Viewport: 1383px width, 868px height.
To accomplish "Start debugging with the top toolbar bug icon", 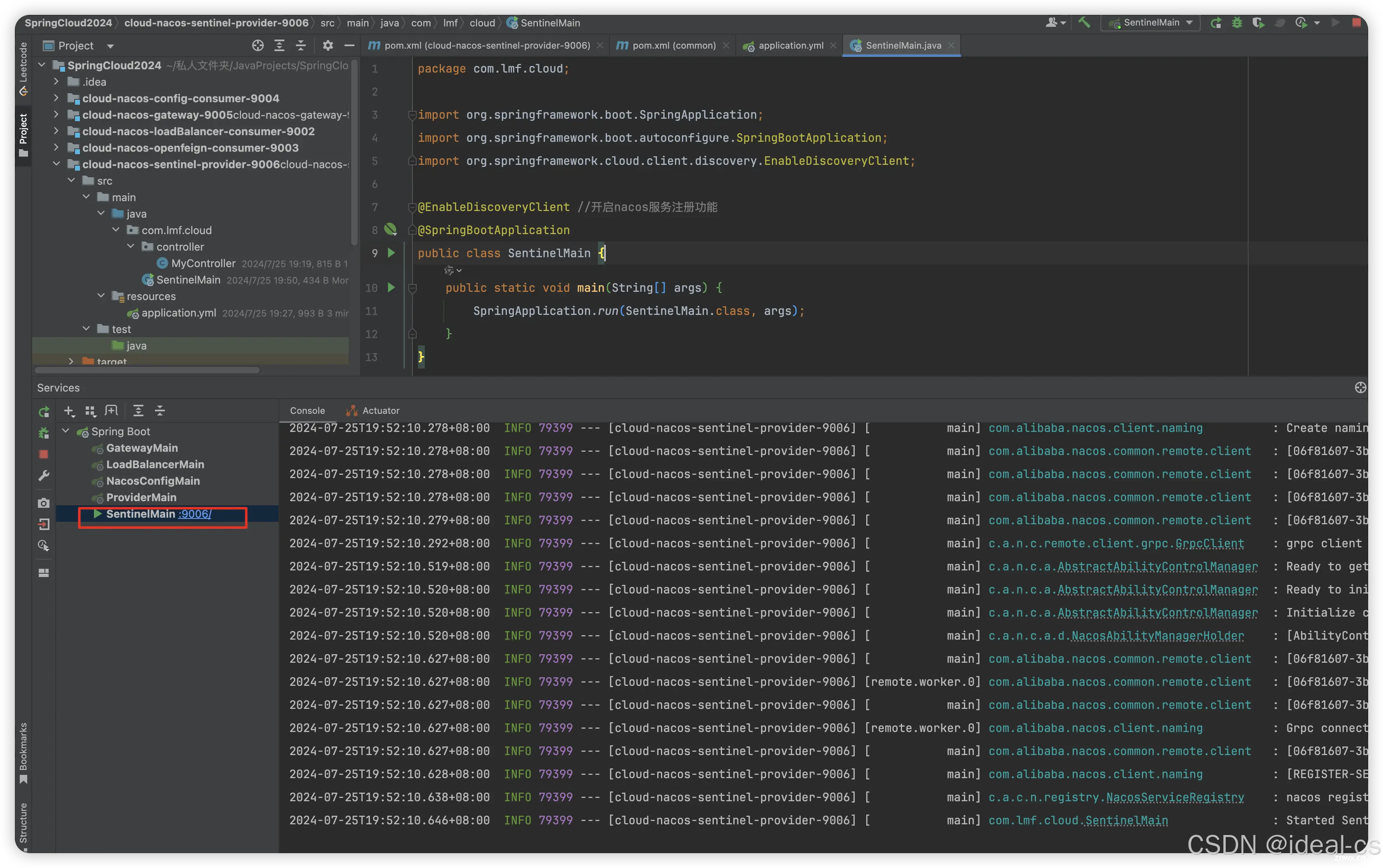I will point(1237,22).
